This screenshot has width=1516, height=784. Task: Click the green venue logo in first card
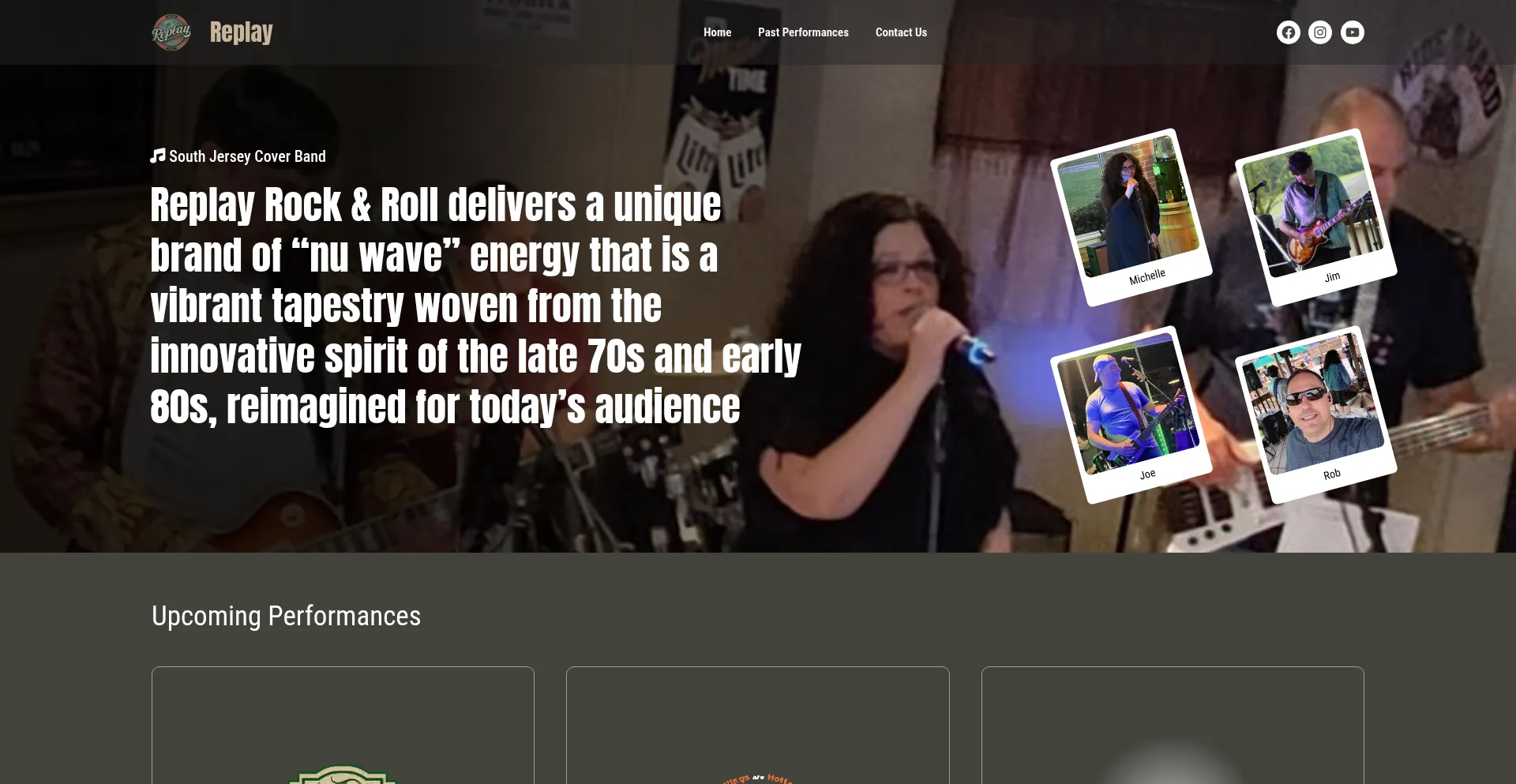(343, 775)
